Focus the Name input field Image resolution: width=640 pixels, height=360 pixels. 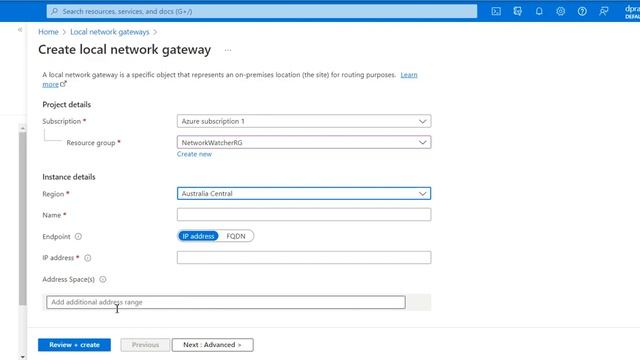pos(304,215)
